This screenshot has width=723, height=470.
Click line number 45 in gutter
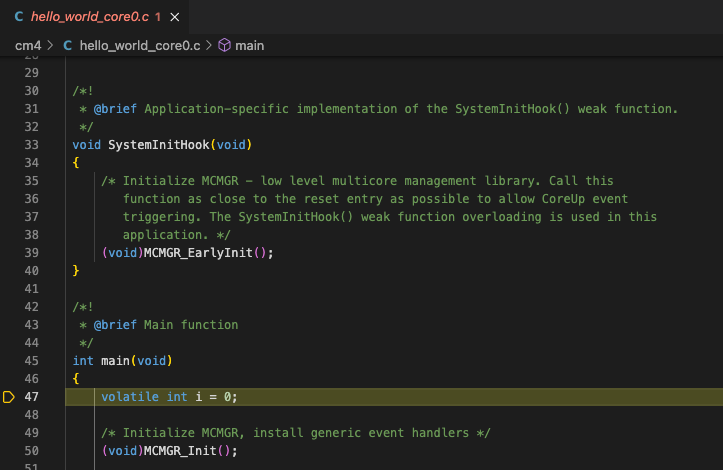pos(31,361)
